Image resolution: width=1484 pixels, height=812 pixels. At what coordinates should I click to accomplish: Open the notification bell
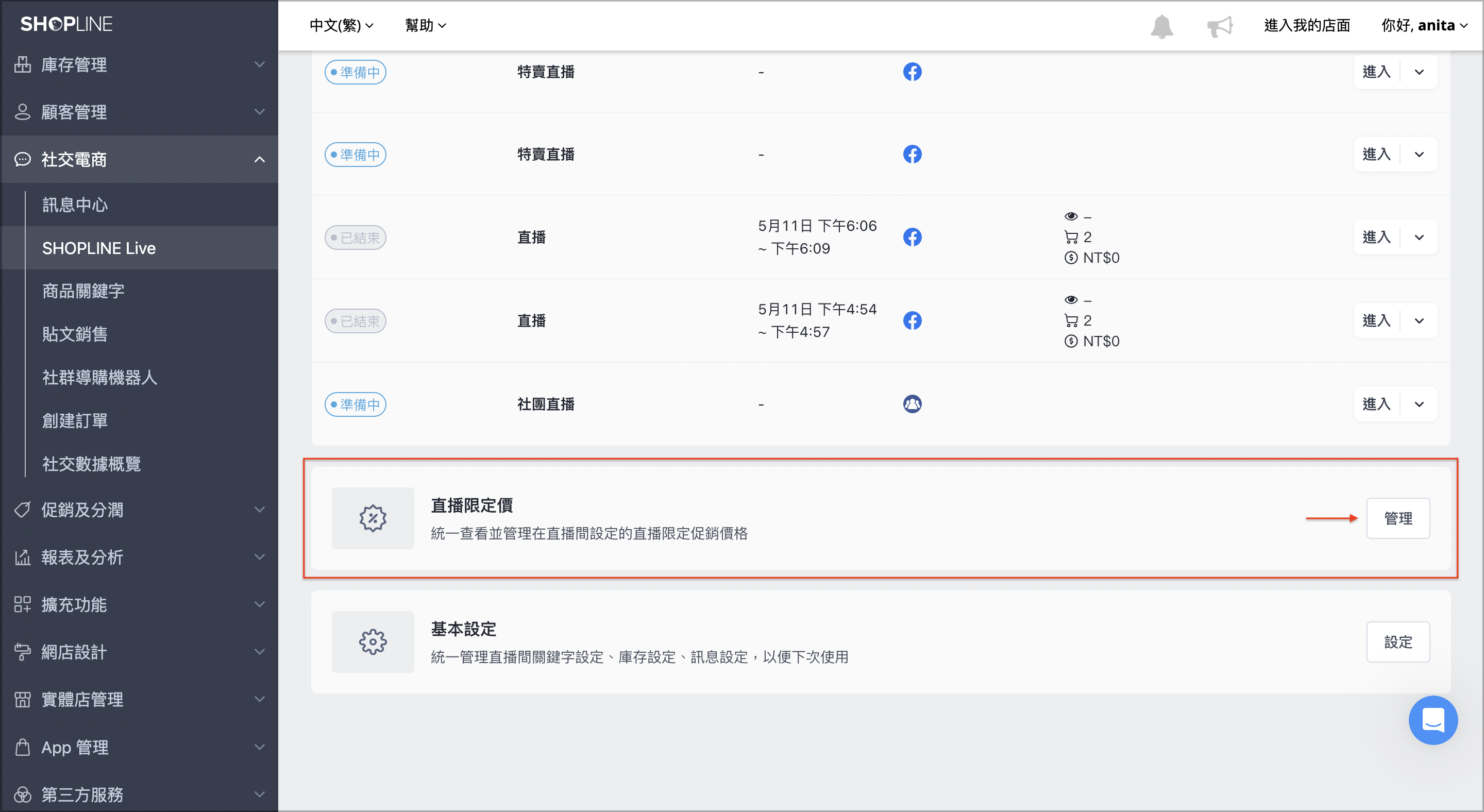pos(1161,26)
